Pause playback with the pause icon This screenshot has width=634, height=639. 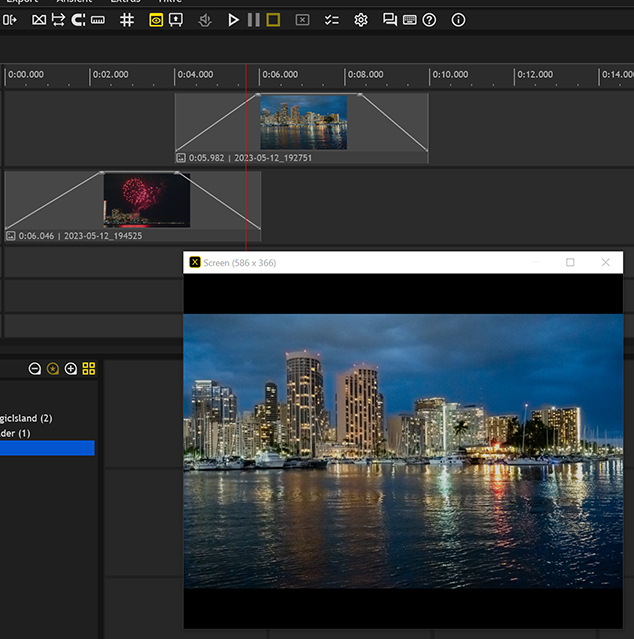point(253,20)
